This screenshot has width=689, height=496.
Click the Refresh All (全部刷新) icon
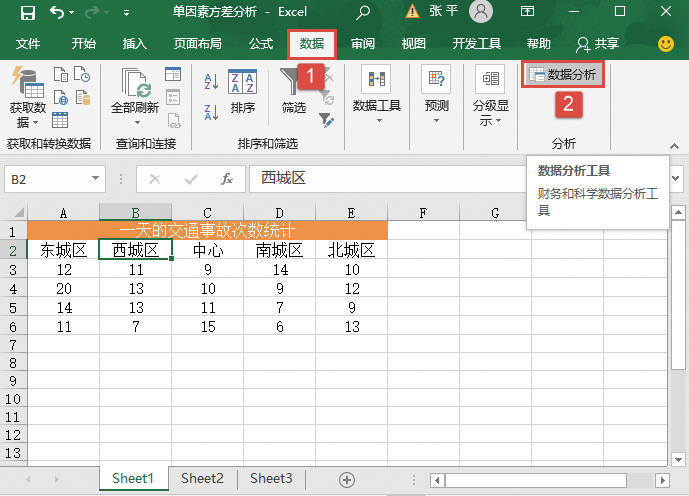point(134,88)
